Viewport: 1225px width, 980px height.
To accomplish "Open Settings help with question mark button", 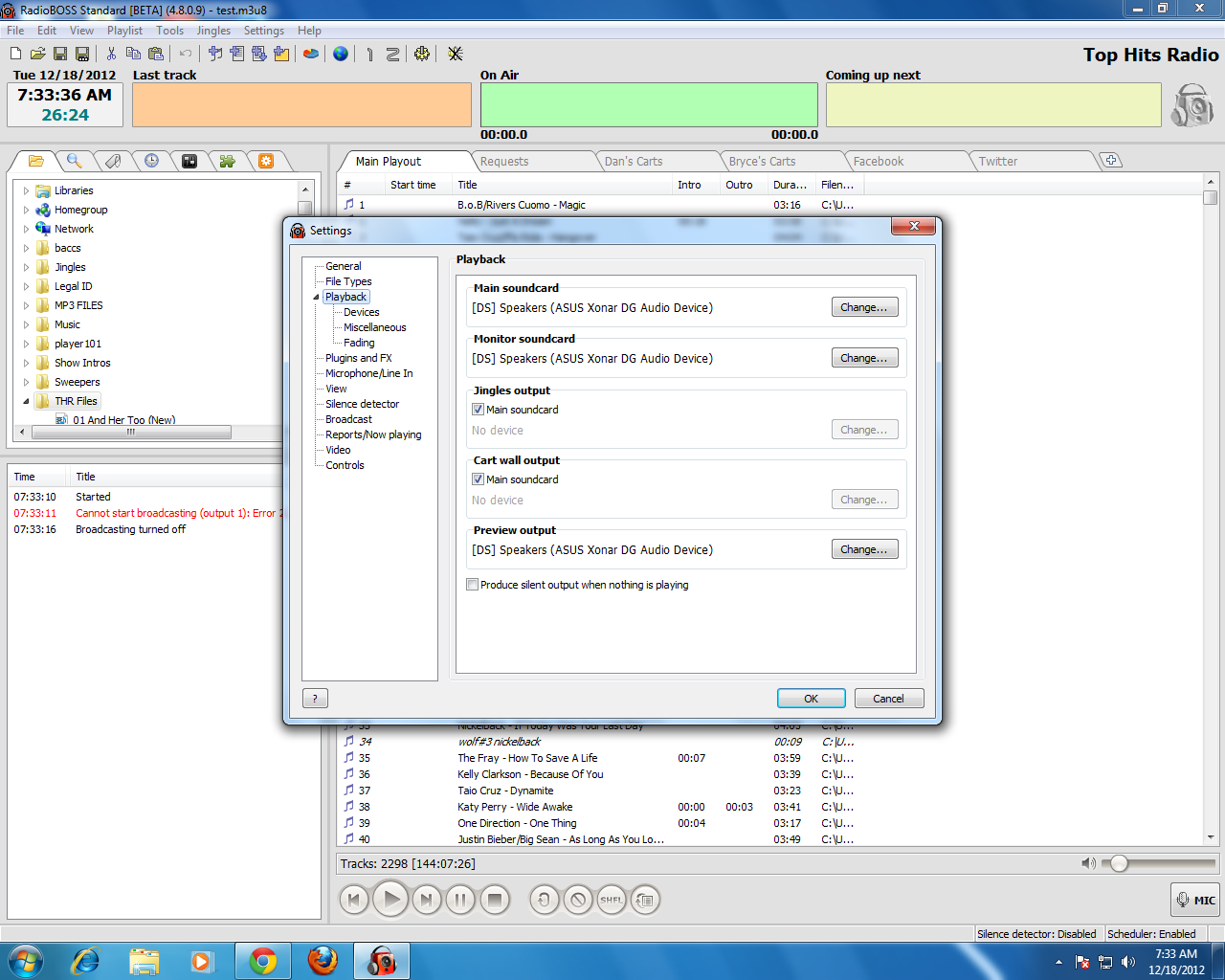I will [315, 699].
